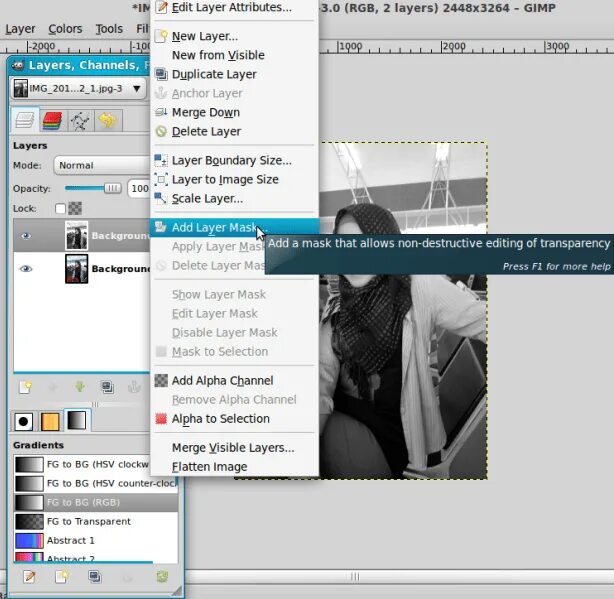Image resolution: width=614 pixels, height=599 pixels.
Task: Select Abstract 1 gradient
Action: [x=96, y=541]
